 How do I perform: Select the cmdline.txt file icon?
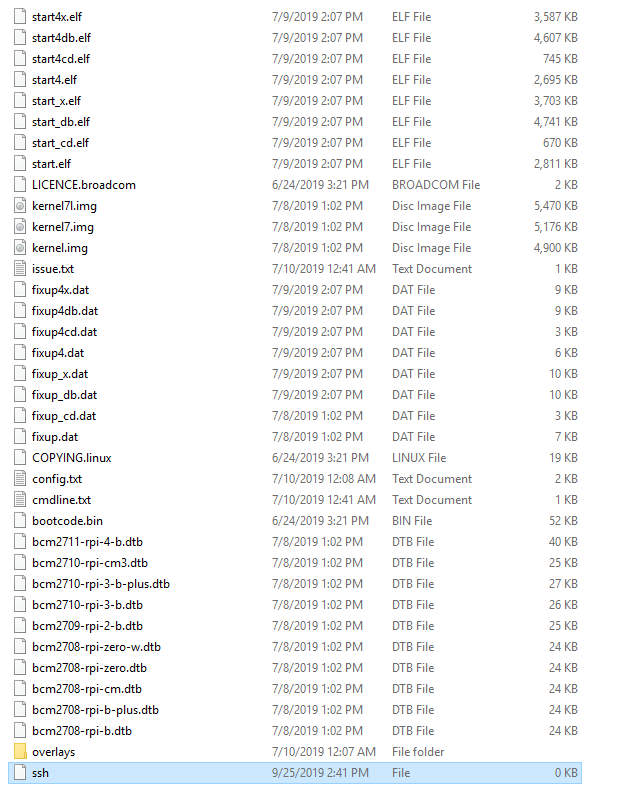pyautogui.click(x=20, y=499)
